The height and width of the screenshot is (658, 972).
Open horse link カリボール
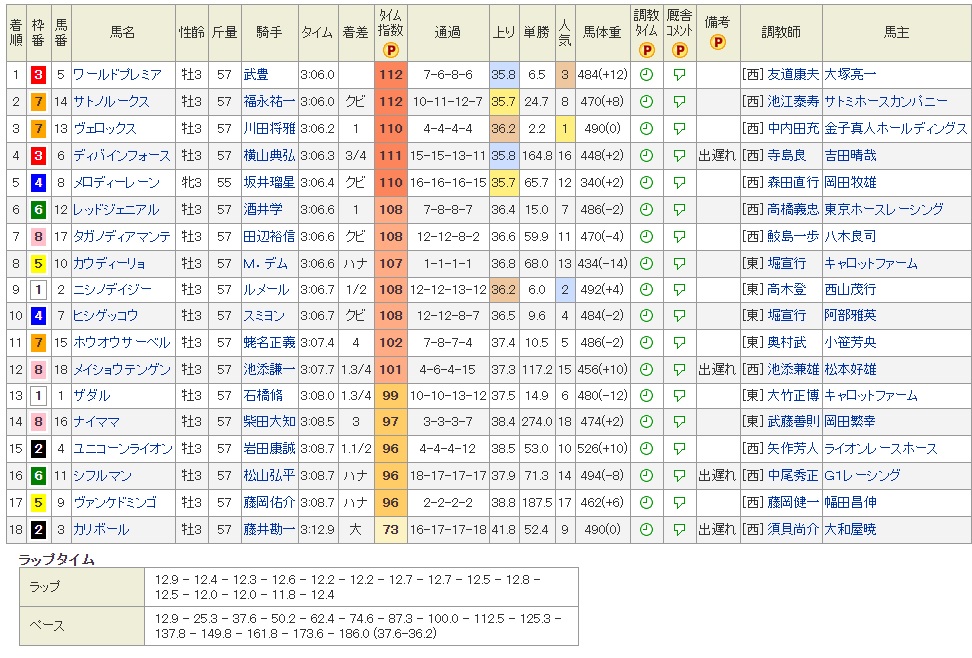[x=101, y=530]
